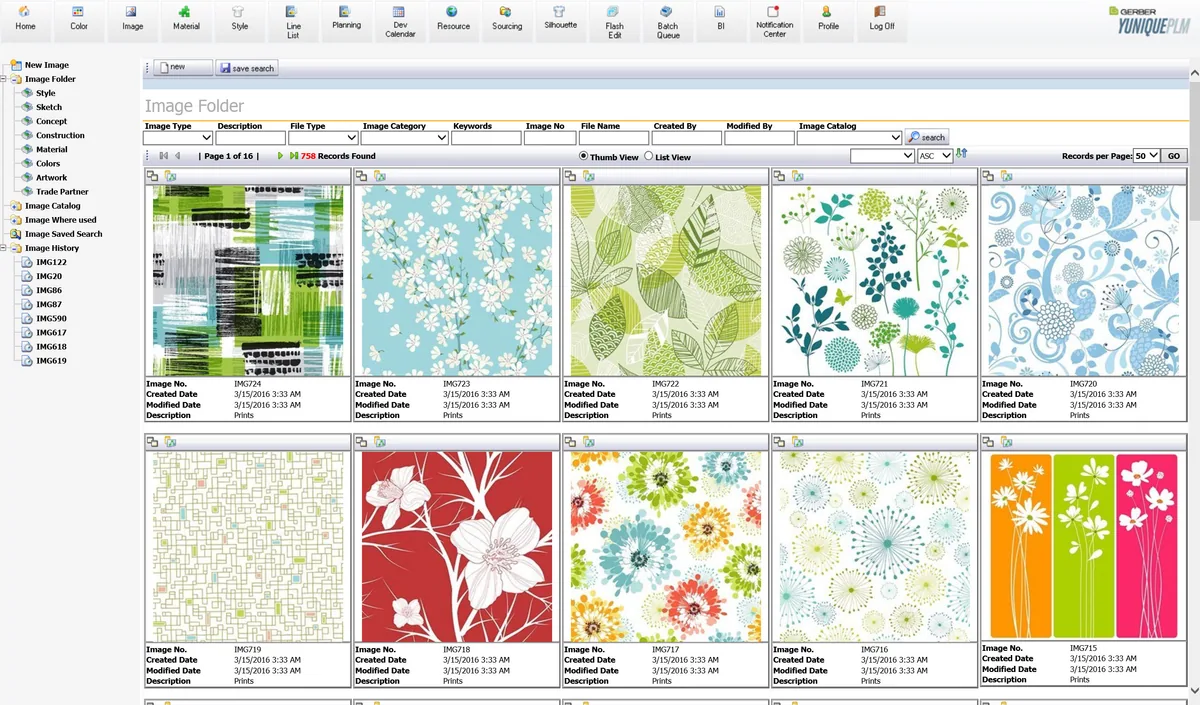1200x705 pixels.
Task: Click the new button
Action: coord(183,68)
